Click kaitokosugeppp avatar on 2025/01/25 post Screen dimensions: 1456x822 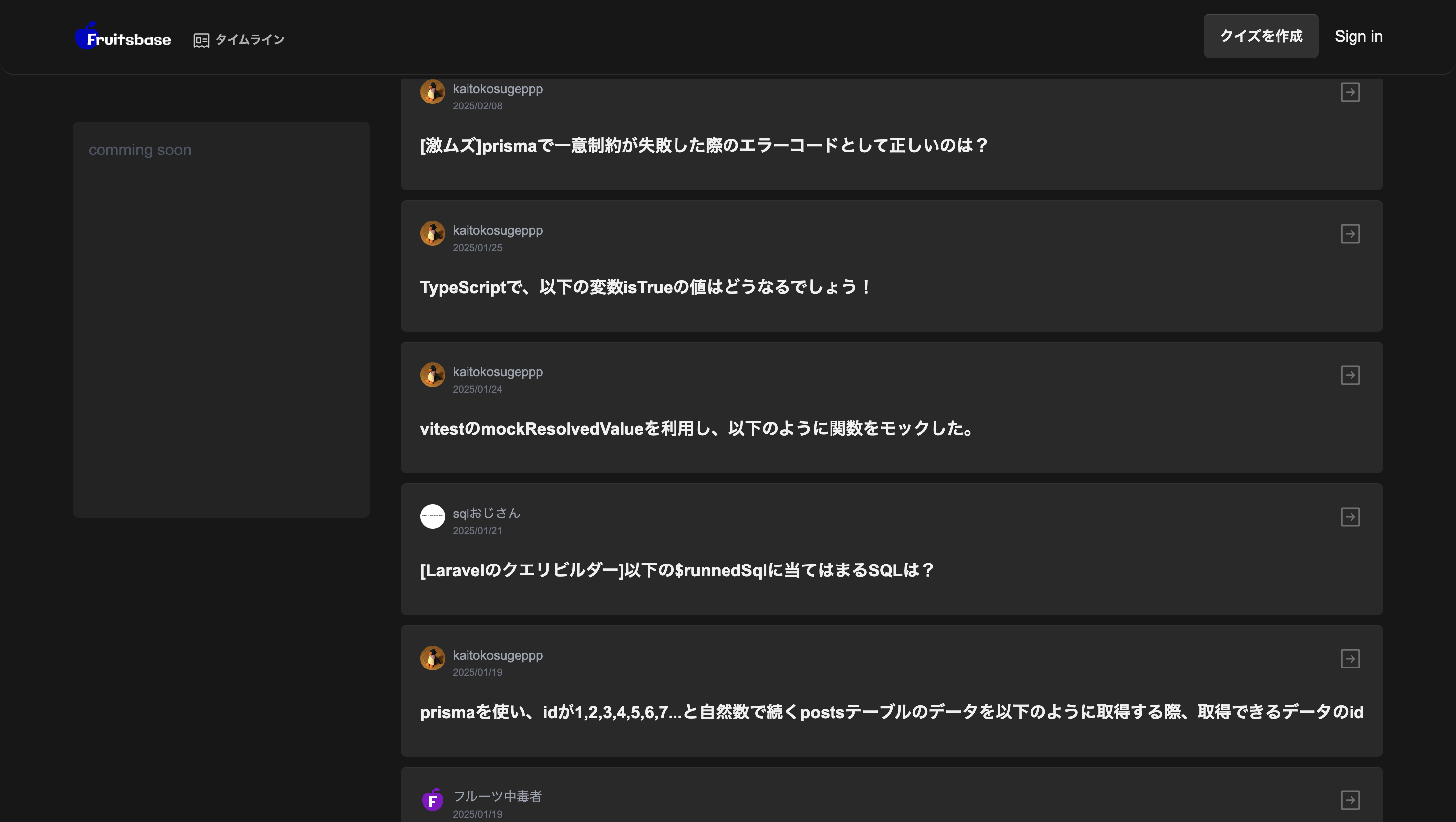(432, 234)
